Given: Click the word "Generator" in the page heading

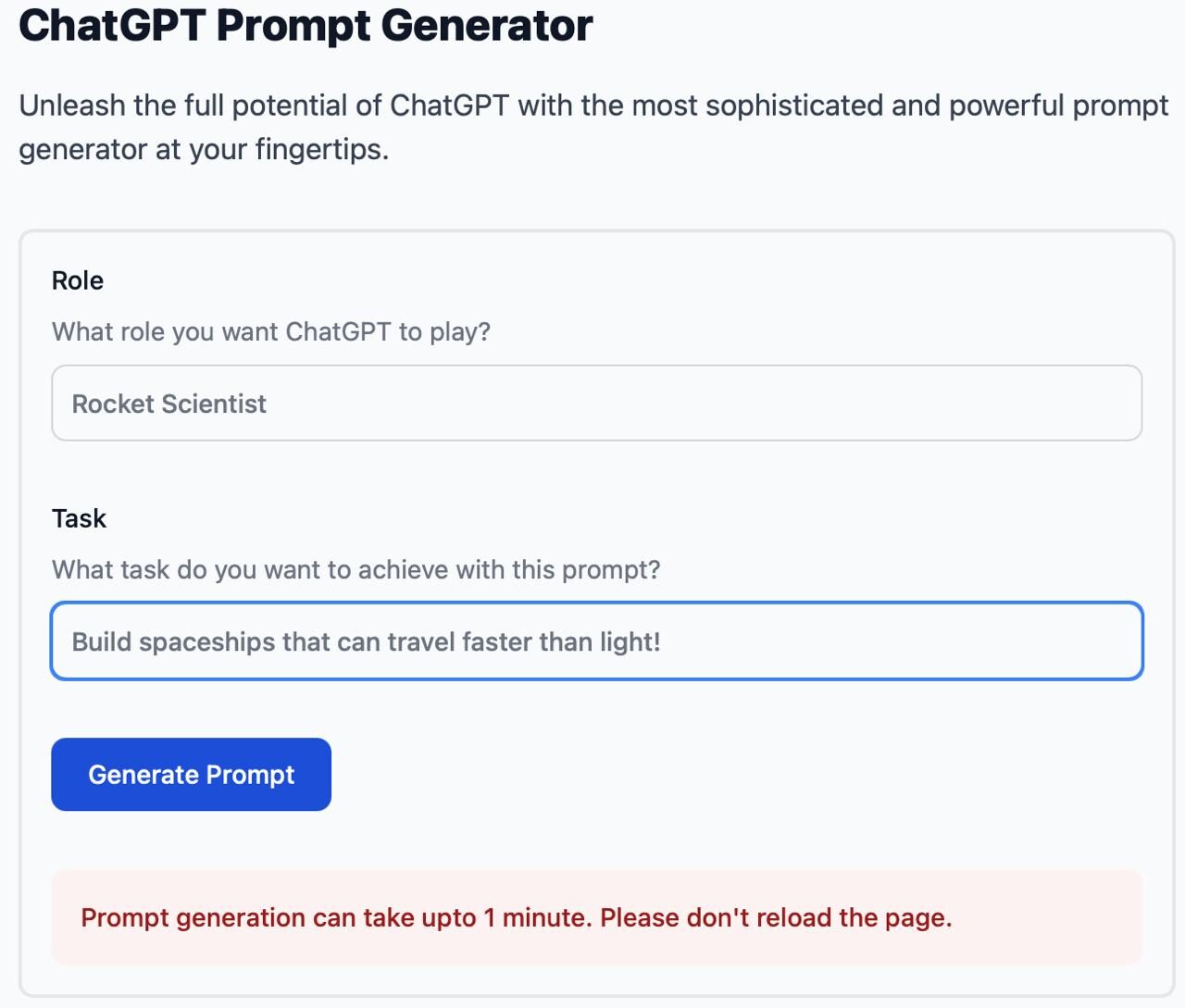Looking at the screenshot, I should pos(487,25).
